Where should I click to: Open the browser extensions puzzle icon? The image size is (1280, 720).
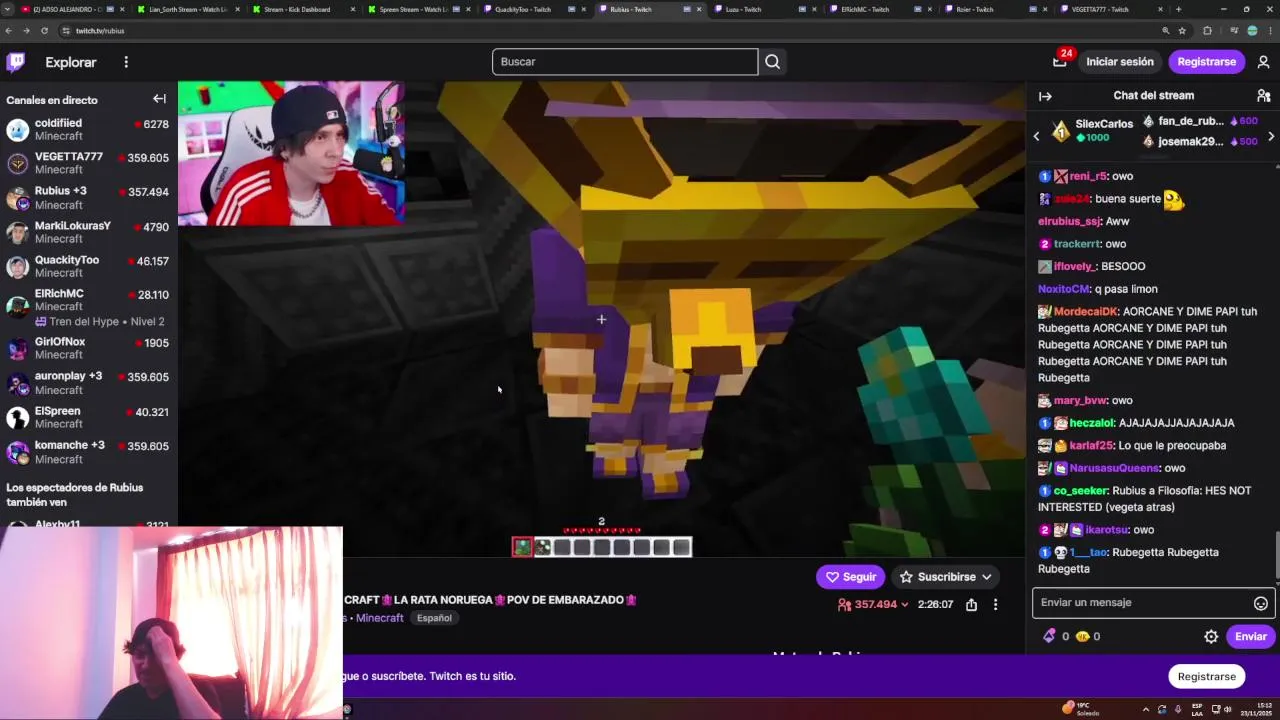click(x=1207, y=31)
